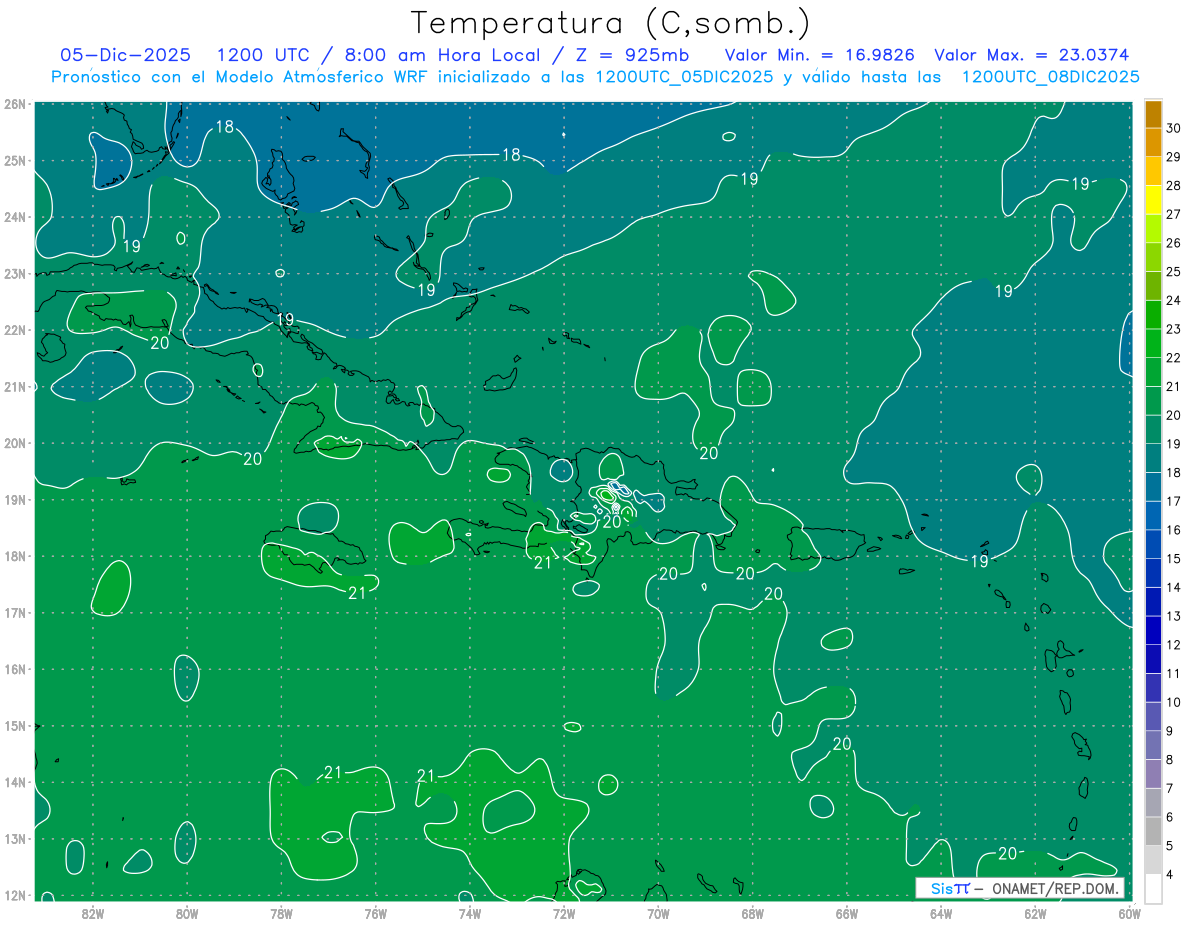
Task: Click the "Temperatura (C,somb.)" map title
Action: 611,23
